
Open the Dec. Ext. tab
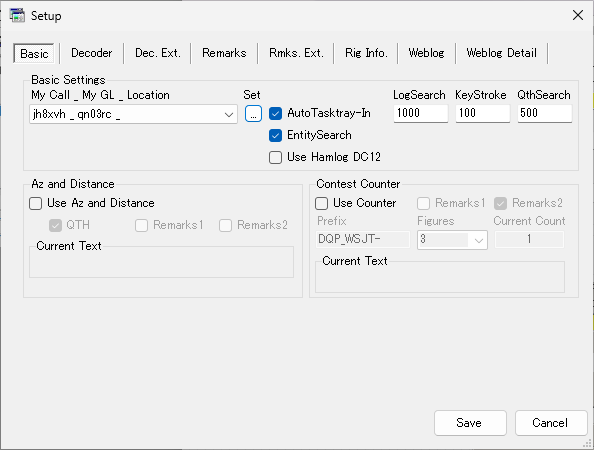[158, 53]
